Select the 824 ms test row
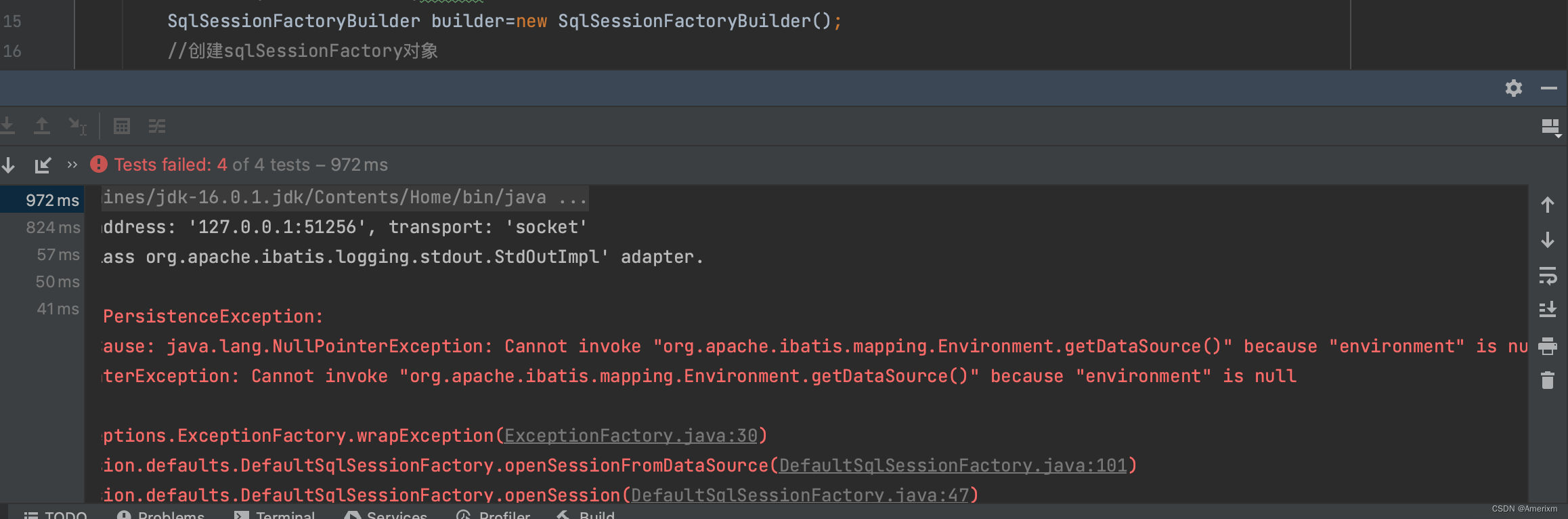This screenshot has height=519, width=1568. coord(42,227)
